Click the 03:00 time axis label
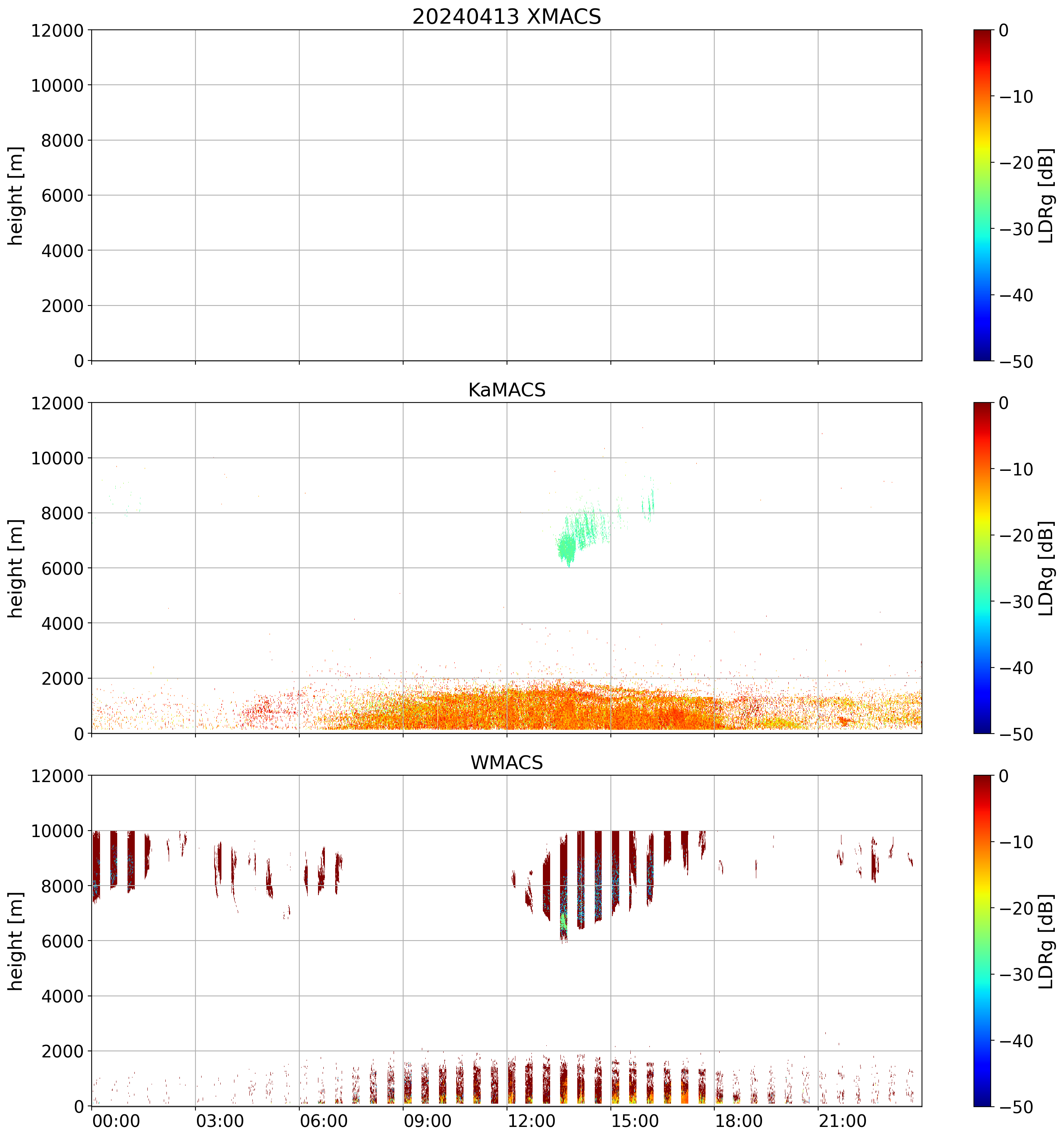The width and height of the screenshot is (1064, 1138). point(220,1121)
